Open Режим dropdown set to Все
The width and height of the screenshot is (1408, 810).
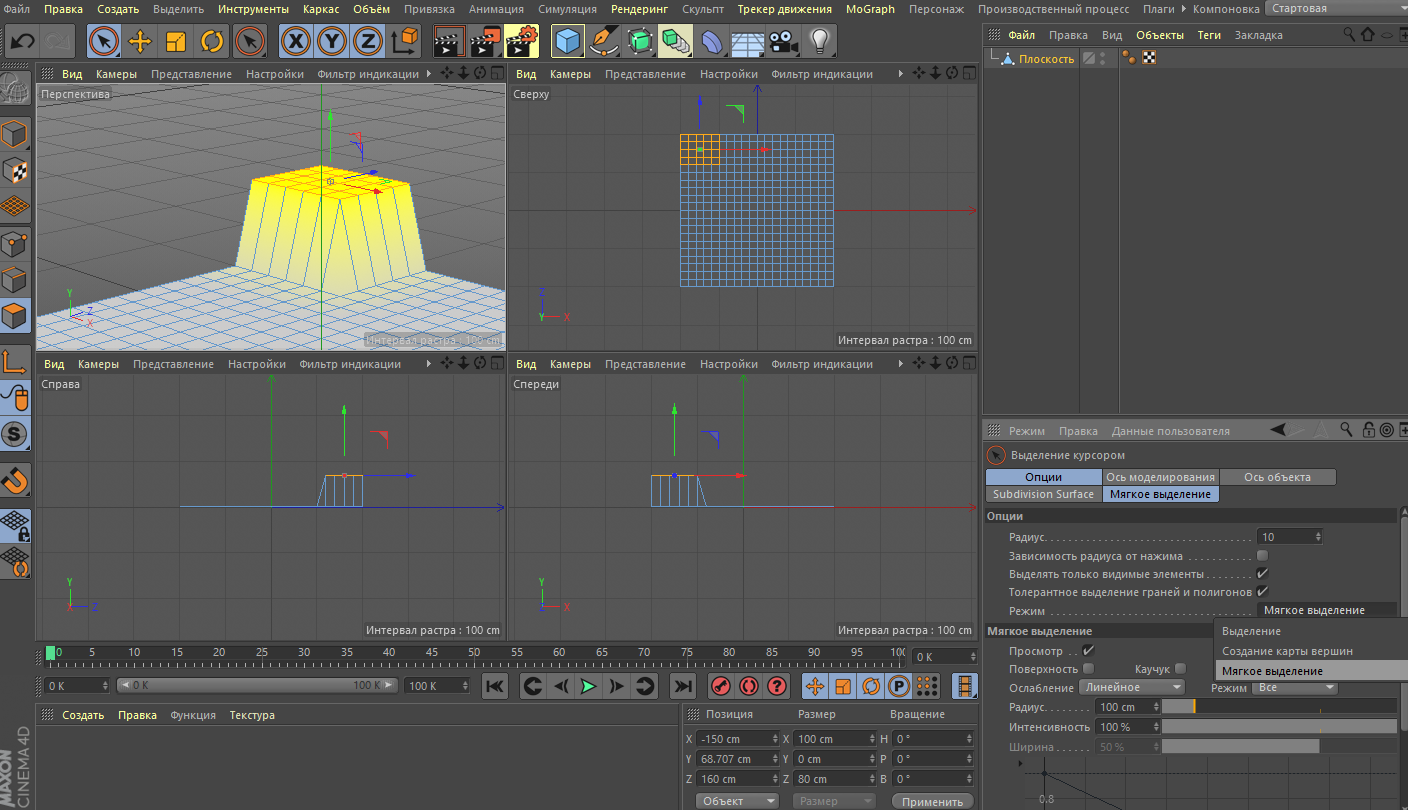point(1297,688)
